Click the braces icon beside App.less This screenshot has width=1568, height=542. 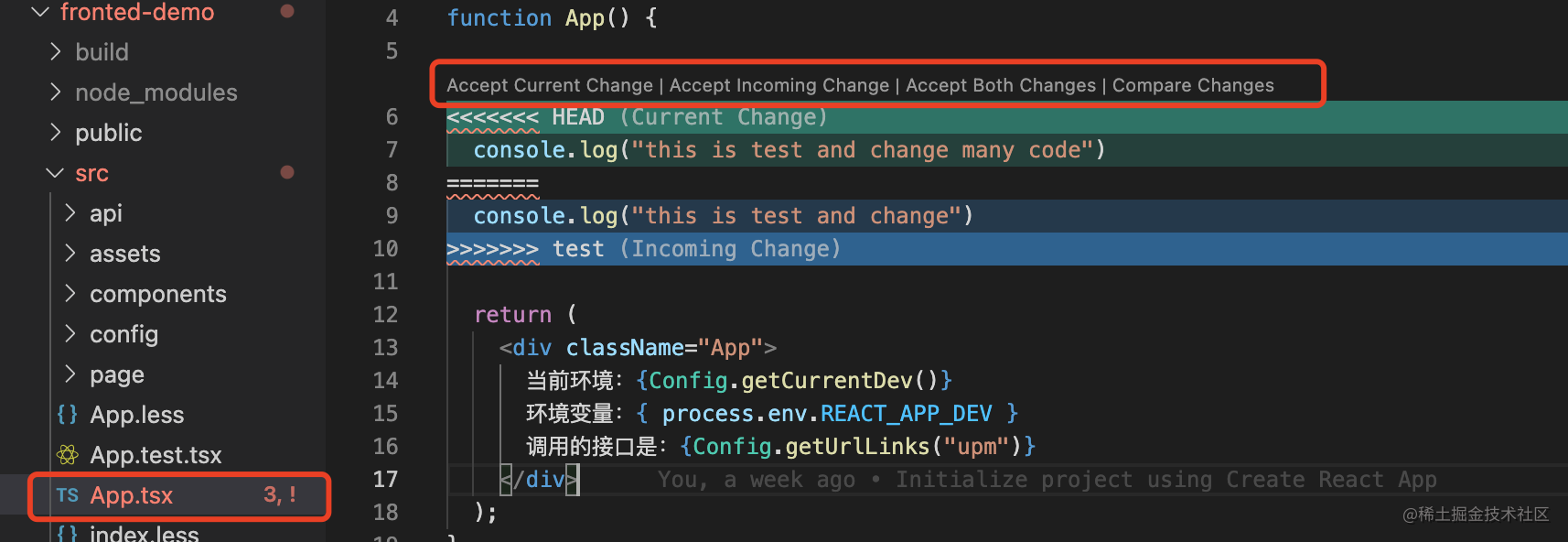[68, 415]
